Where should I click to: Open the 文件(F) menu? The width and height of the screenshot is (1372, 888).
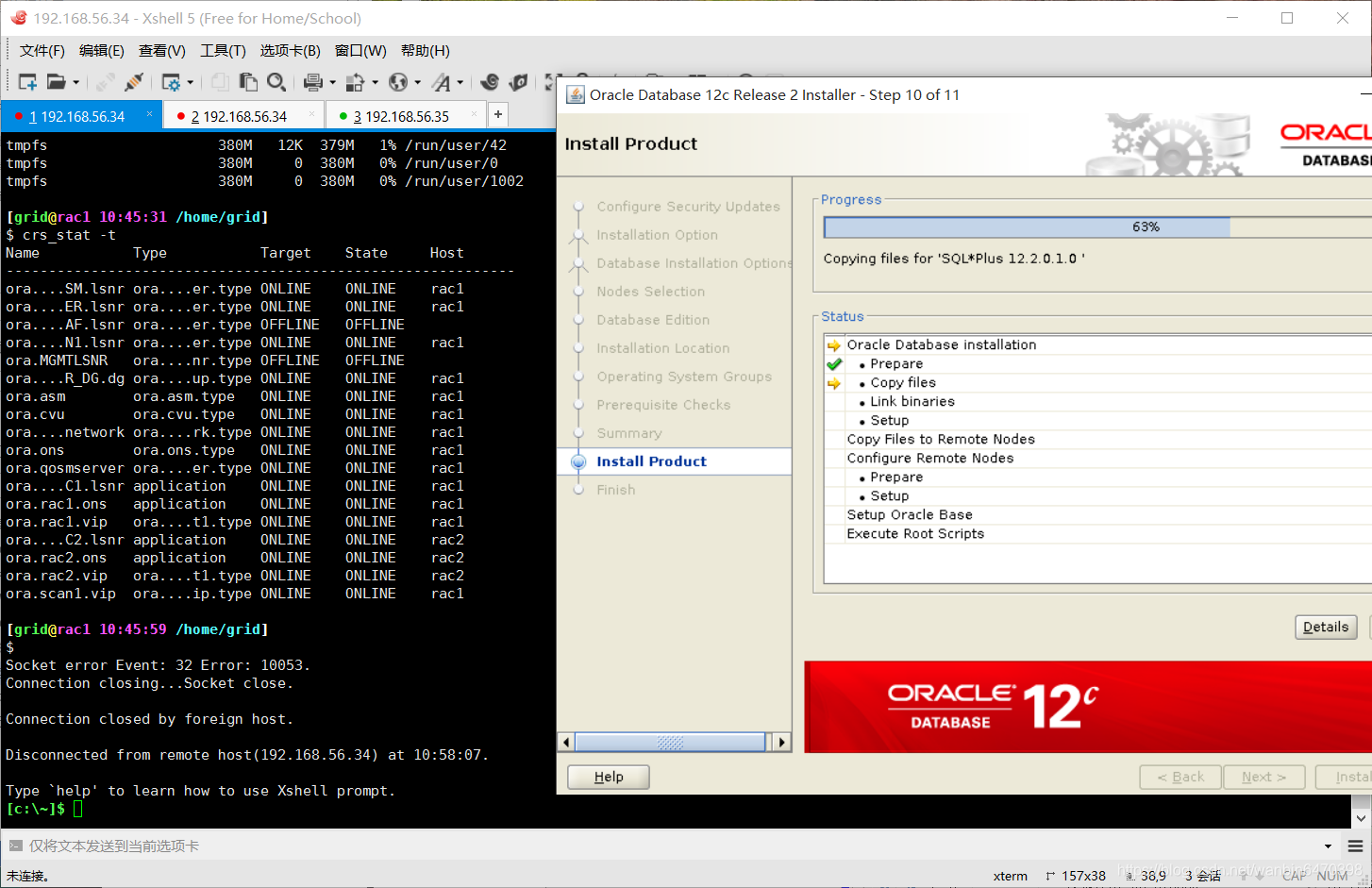tap(42, 51)
